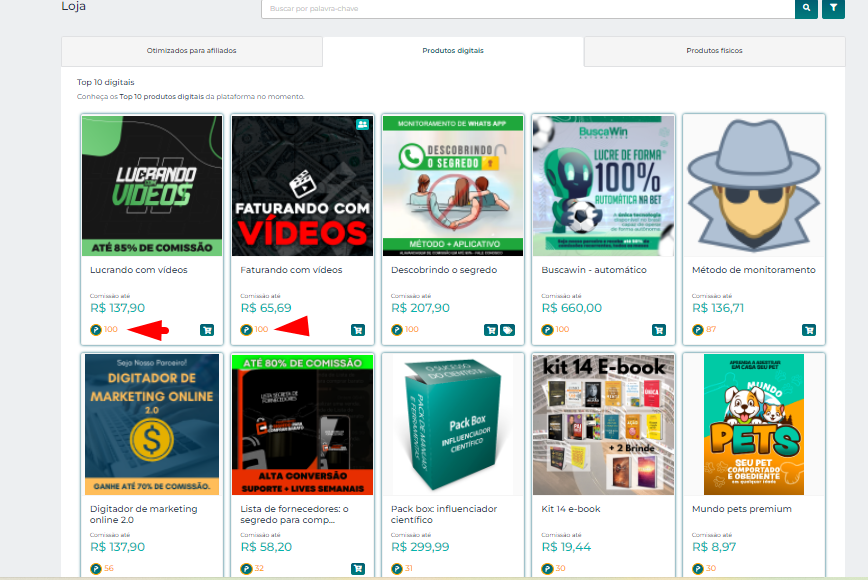
Task: Open the Produtos físicos tab
Action: click(714, 51)
